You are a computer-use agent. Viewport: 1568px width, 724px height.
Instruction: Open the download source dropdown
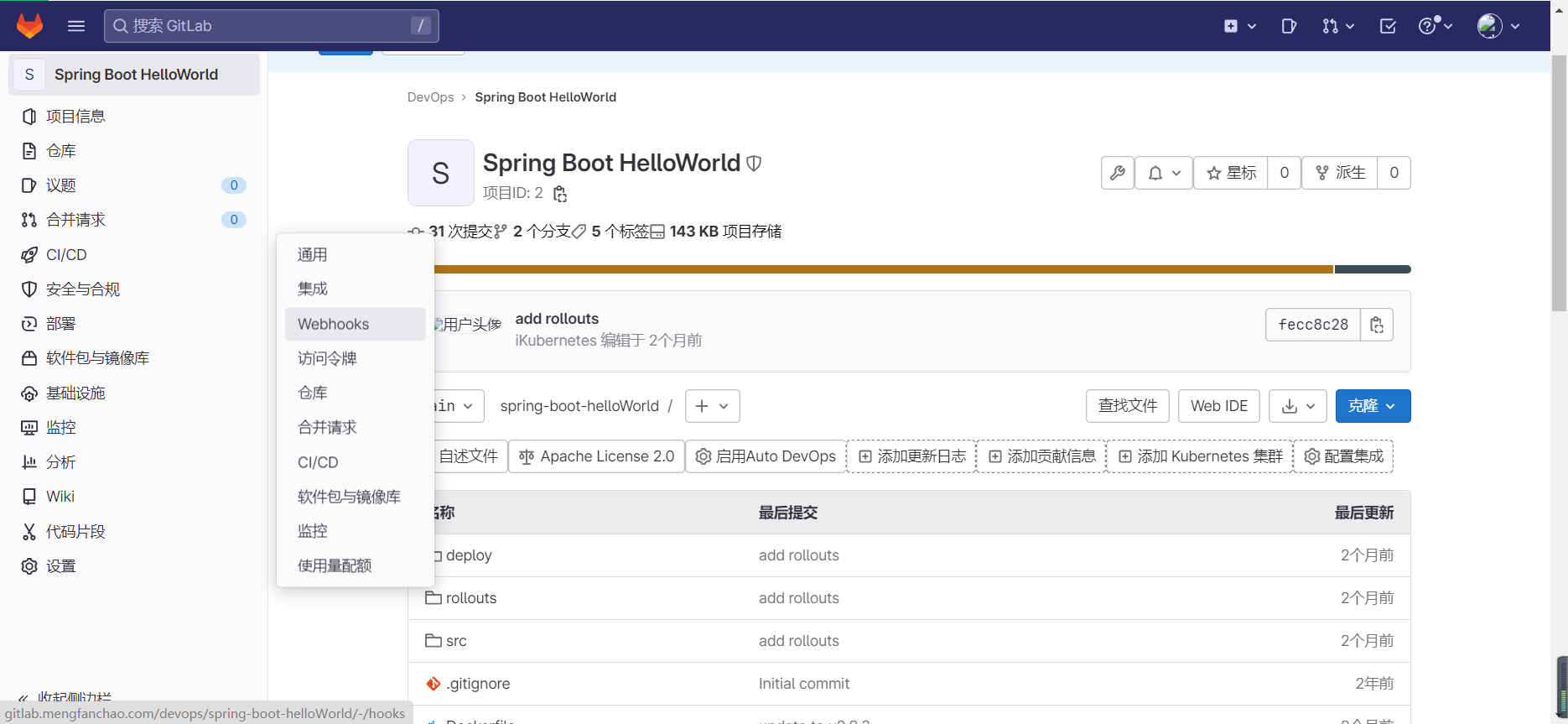tap(1298, 406)
